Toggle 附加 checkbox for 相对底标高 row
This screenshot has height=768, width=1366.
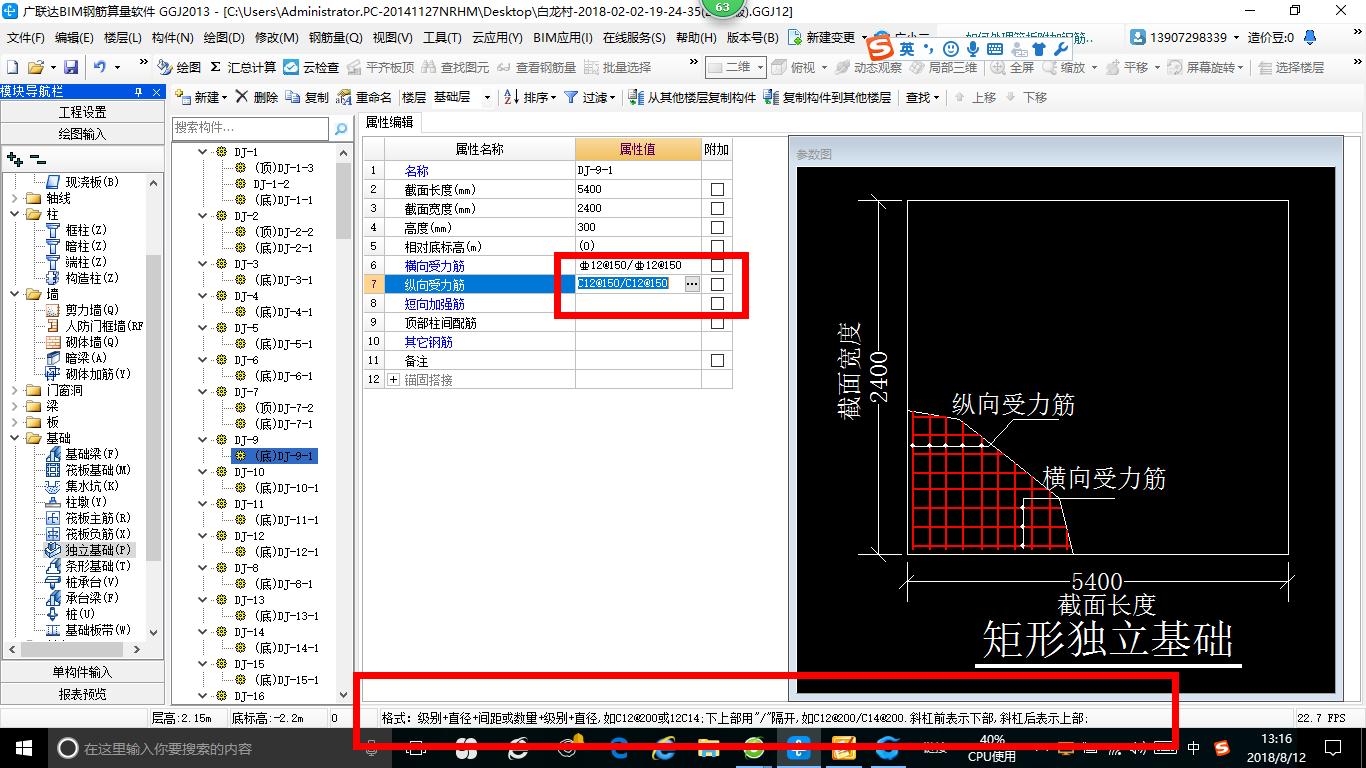pos(717,246)
